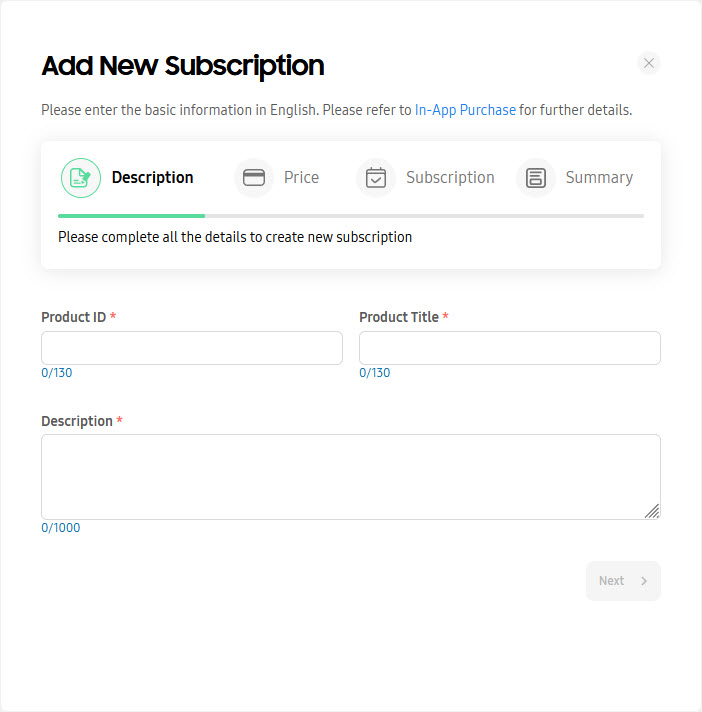The height and width of the screenshot is (712, 702).
Task: Select the Price credit card icon
Action: click(254, 178)
